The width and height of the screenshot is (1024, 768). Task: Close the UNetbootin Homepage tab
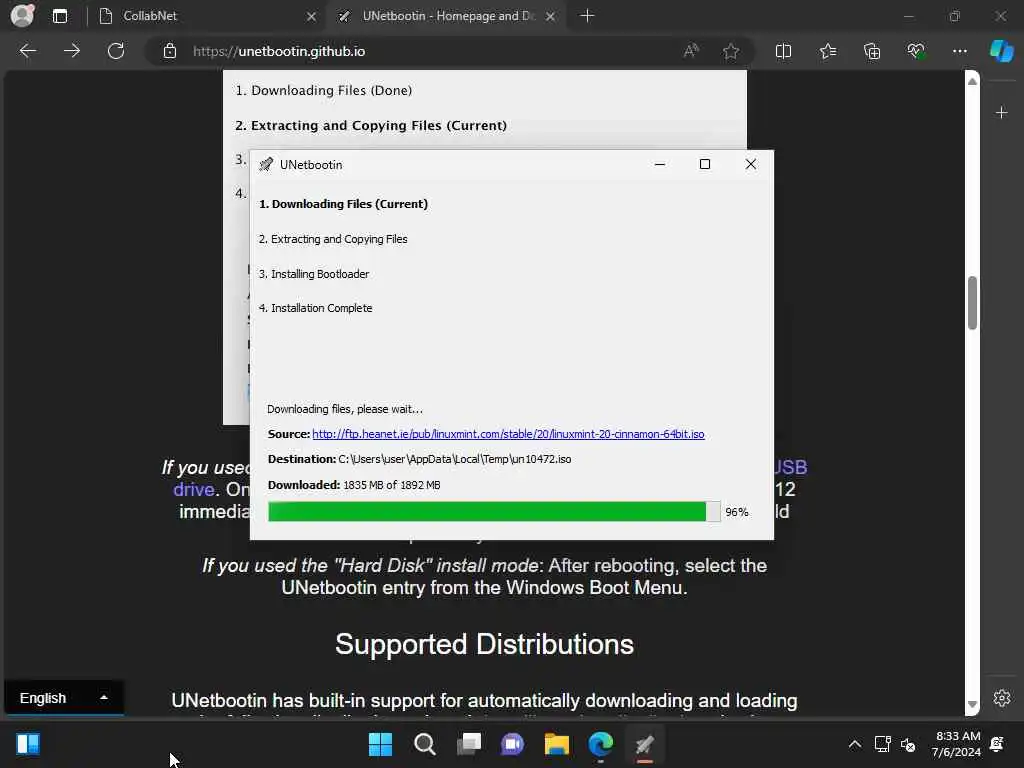[x=551, y=16]
